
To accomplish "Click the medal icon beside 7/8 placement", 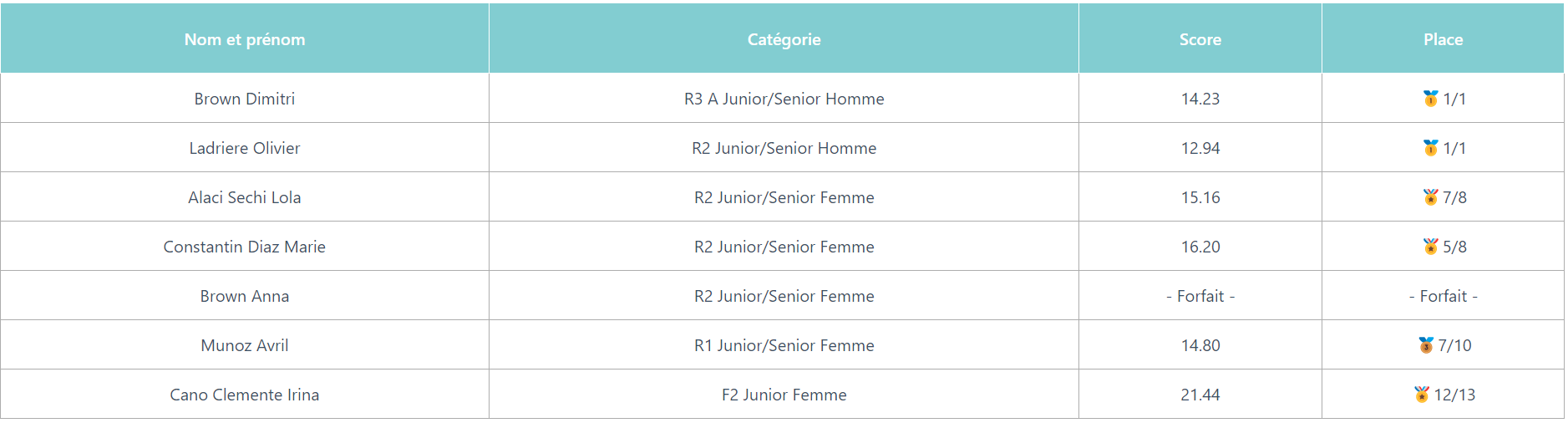I will click(x=1430, y=197).
